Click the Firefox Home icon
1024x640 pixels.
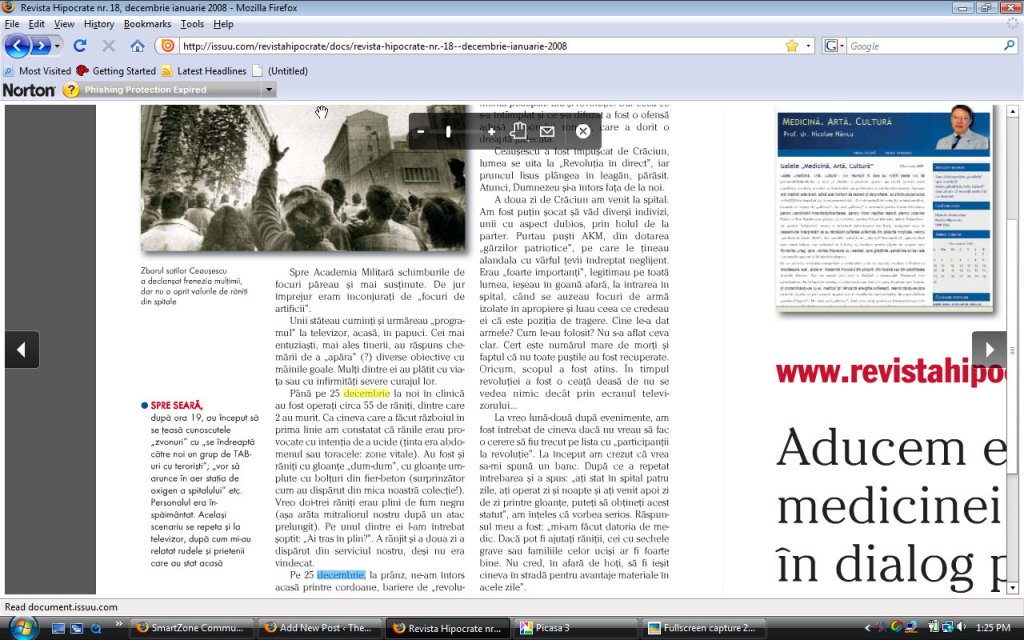pyautogui.click(x=137, y=46)
